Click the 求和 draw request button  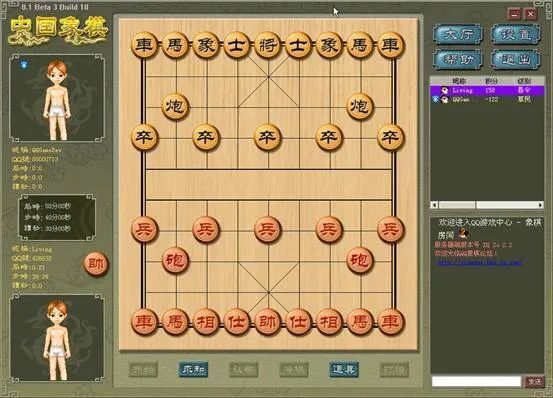[193, 369]
